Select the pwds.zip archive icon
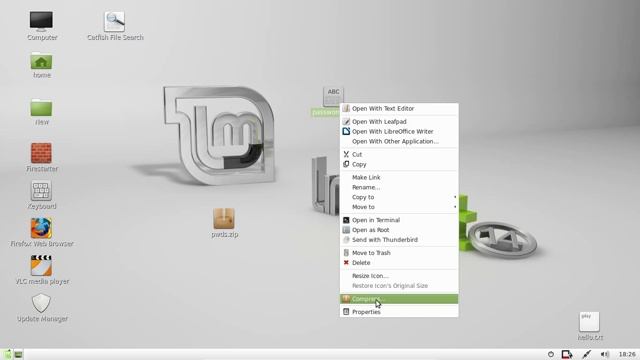Image resolution: width=640 pixels, height=360 pixels. click(224, 218)
